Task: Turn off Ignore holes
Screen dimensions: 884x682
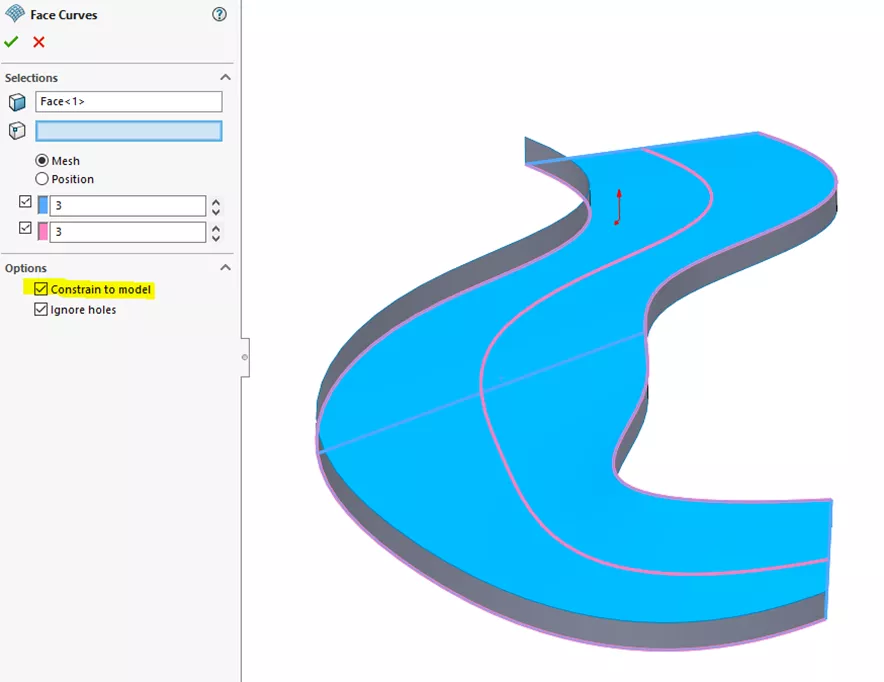Action: coord(41,309)
